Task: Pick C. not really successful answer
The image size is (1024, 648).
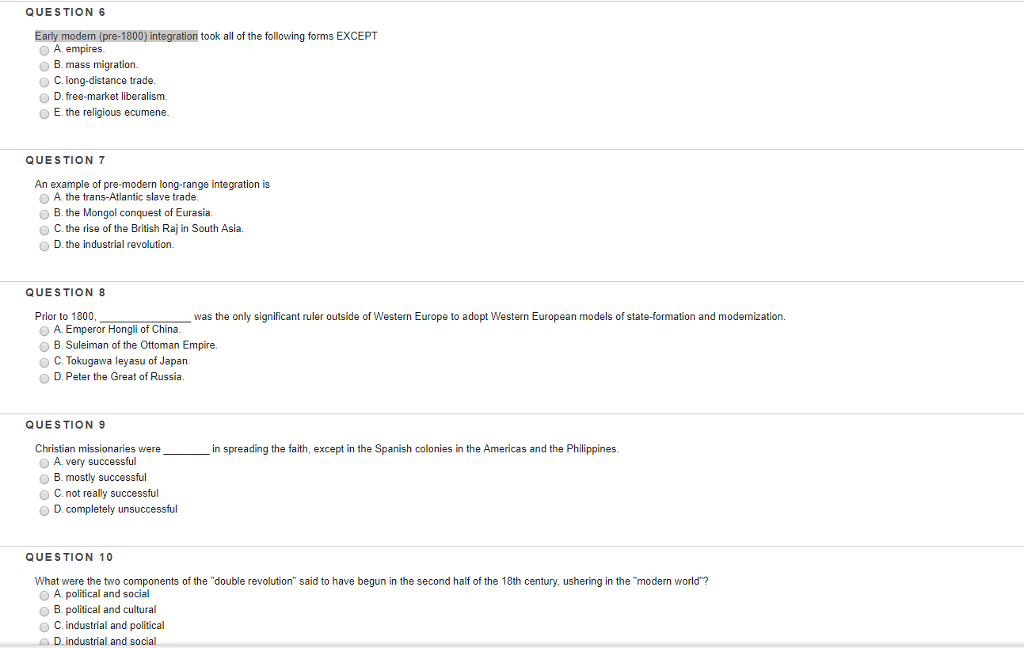Action: tap(44, 495)
